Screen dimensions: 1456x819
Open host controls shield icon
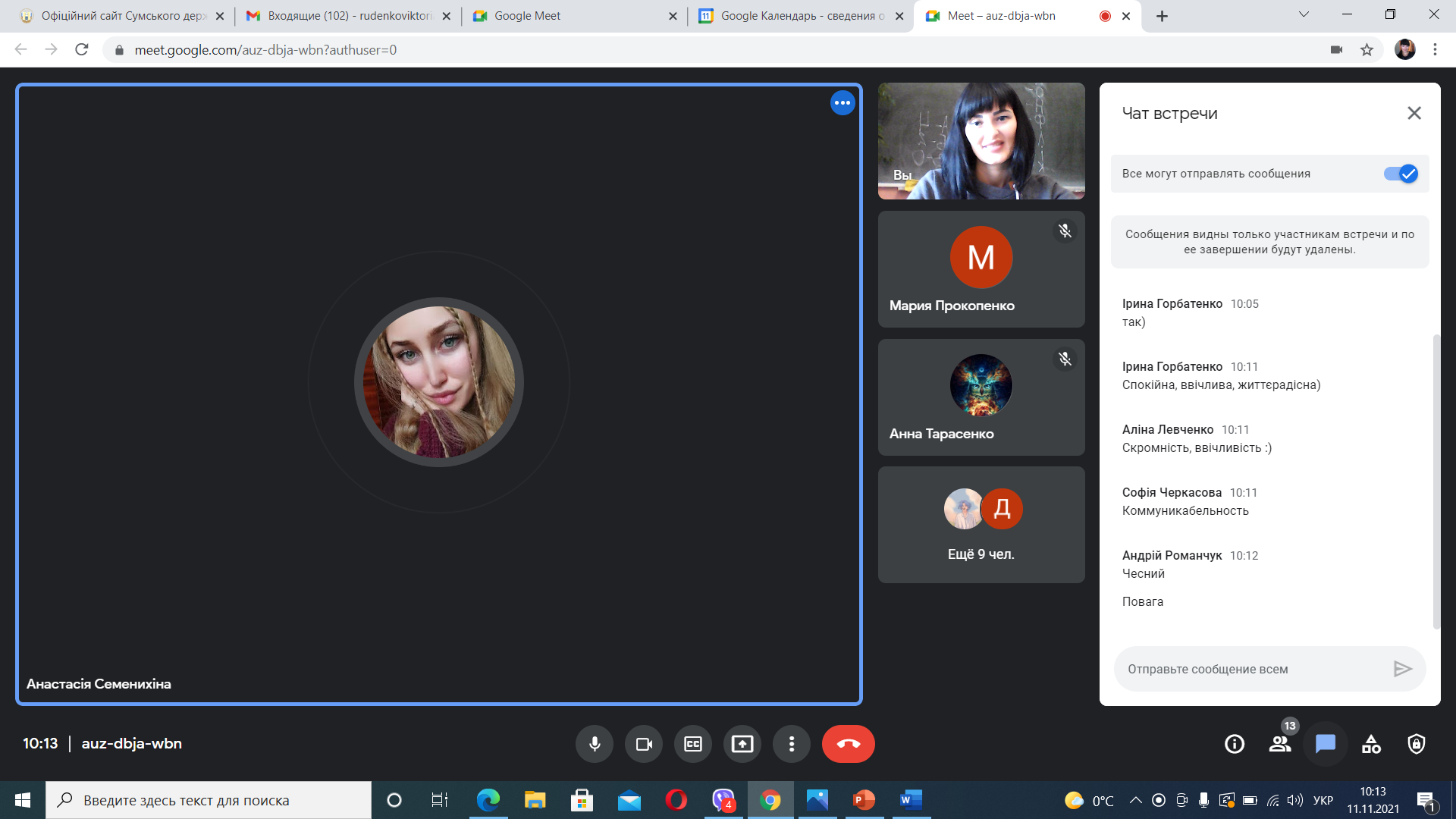pyautogui.click(x=1417, y=744)
